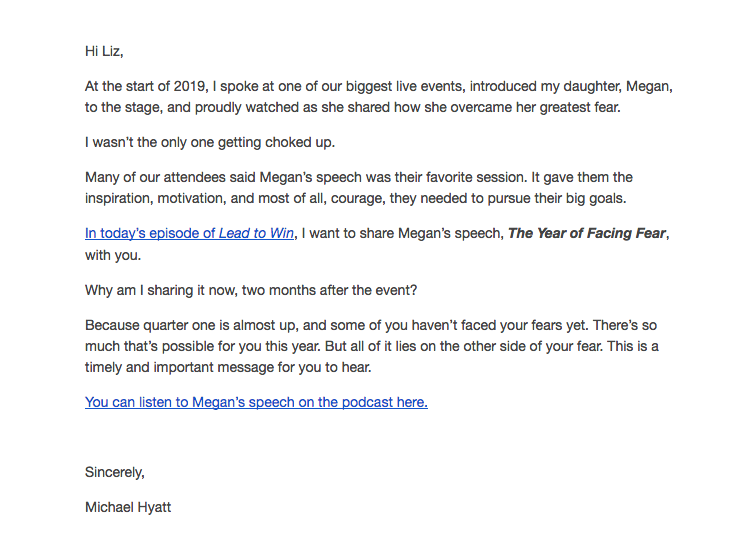Open the 'In today's episode of Lead to Win' link
The image size is (751, 540).
click(189, 233)
